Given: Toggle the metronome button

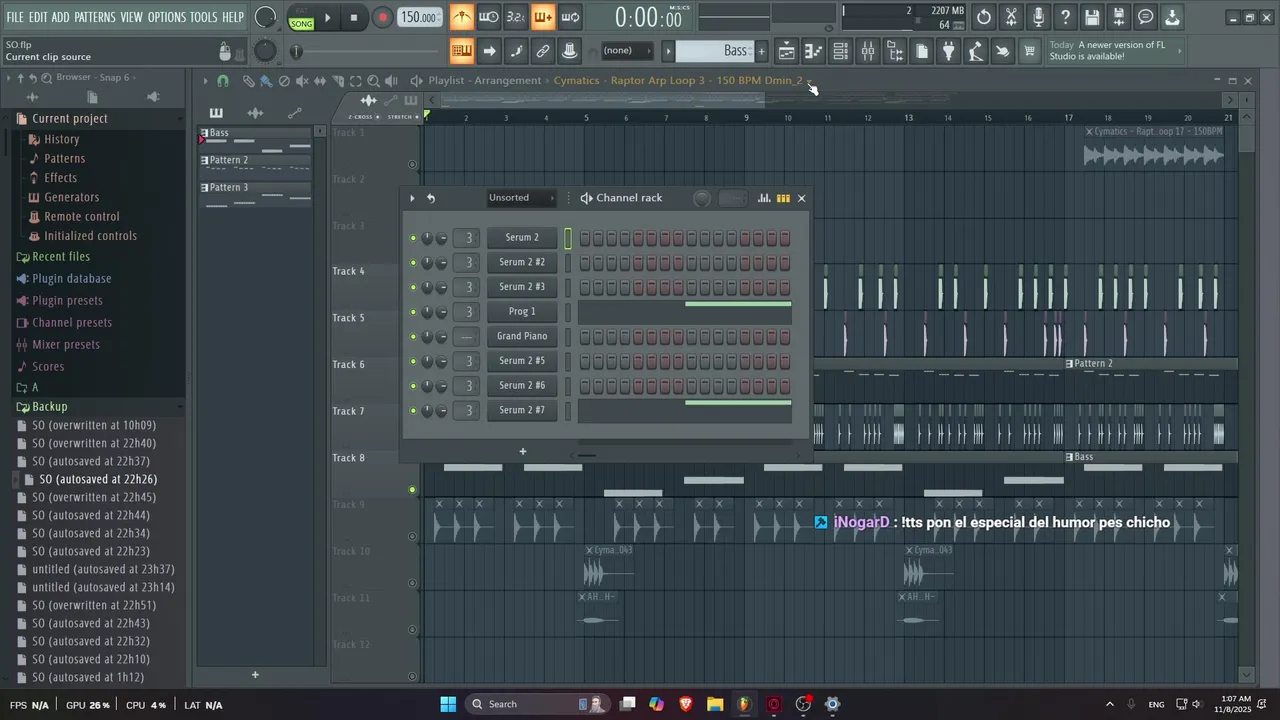Looking at the screenshot, I should (x=462, y=17).
